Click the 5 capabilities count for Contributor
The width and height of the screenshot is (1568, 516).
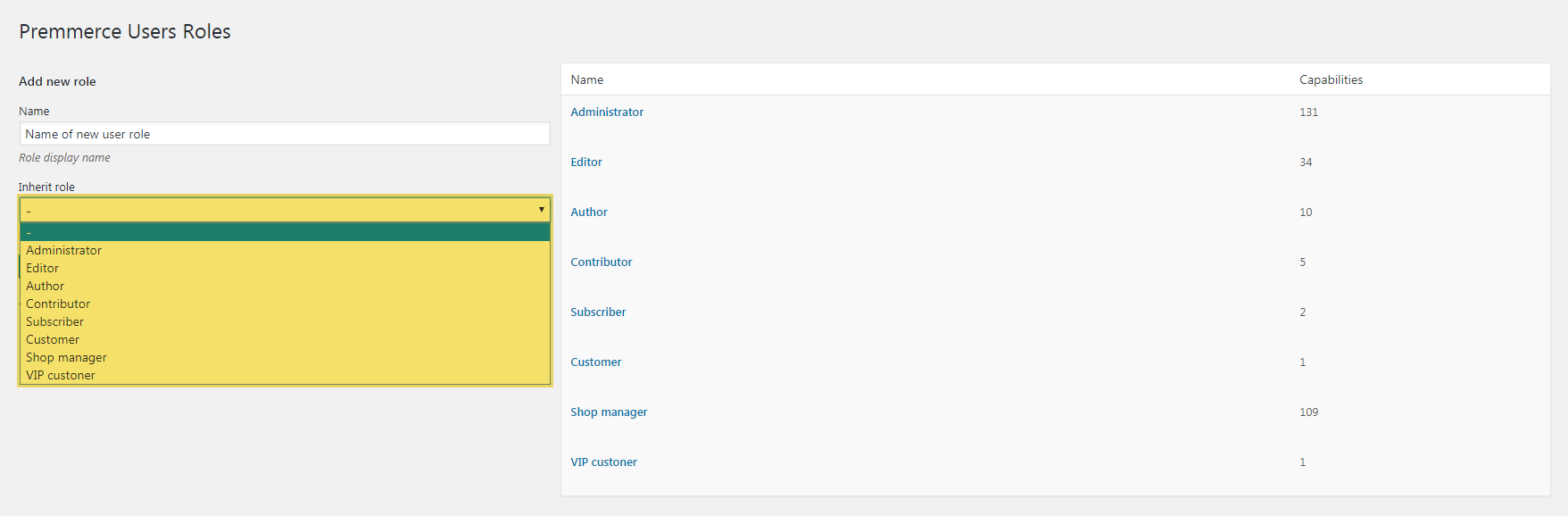[1302, 262]
